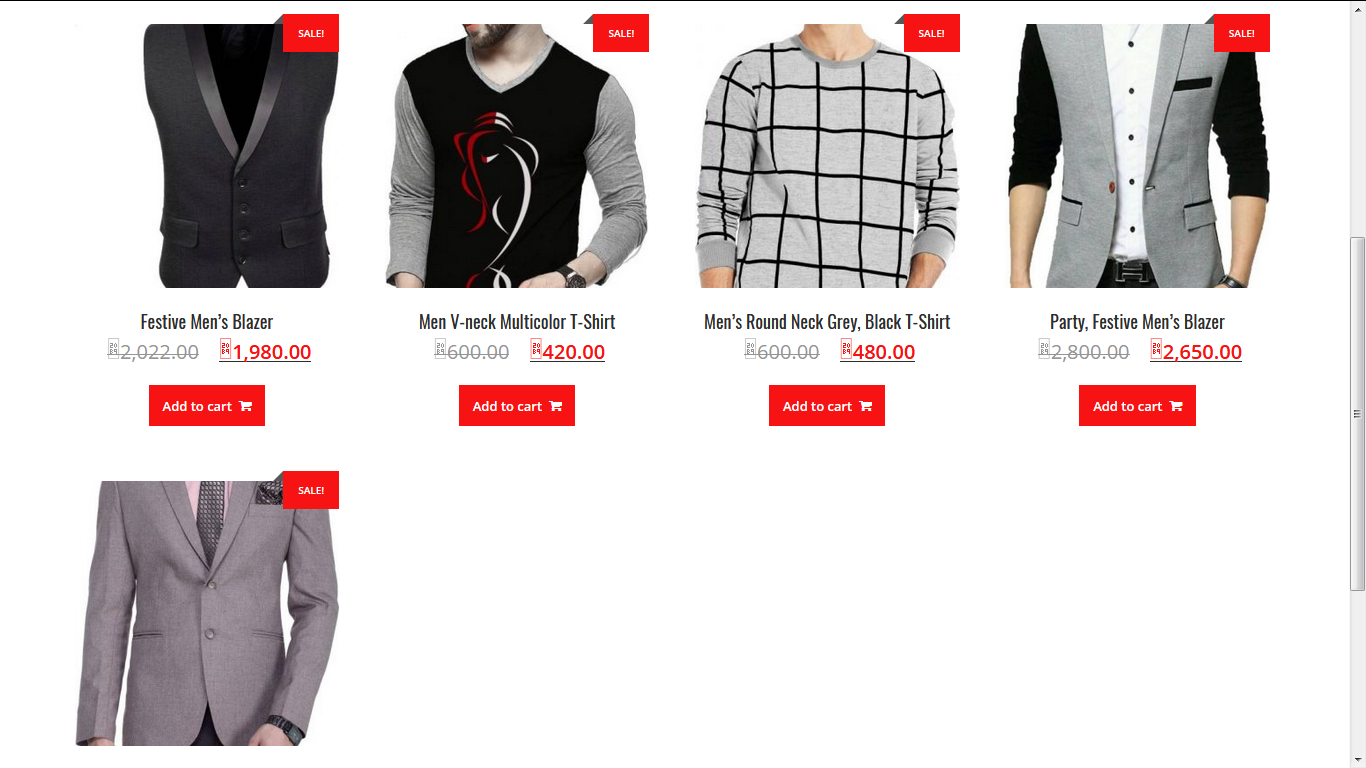
Task: Click the SALE! badge on the bottom suit jacket
Action: coord(311,490)
